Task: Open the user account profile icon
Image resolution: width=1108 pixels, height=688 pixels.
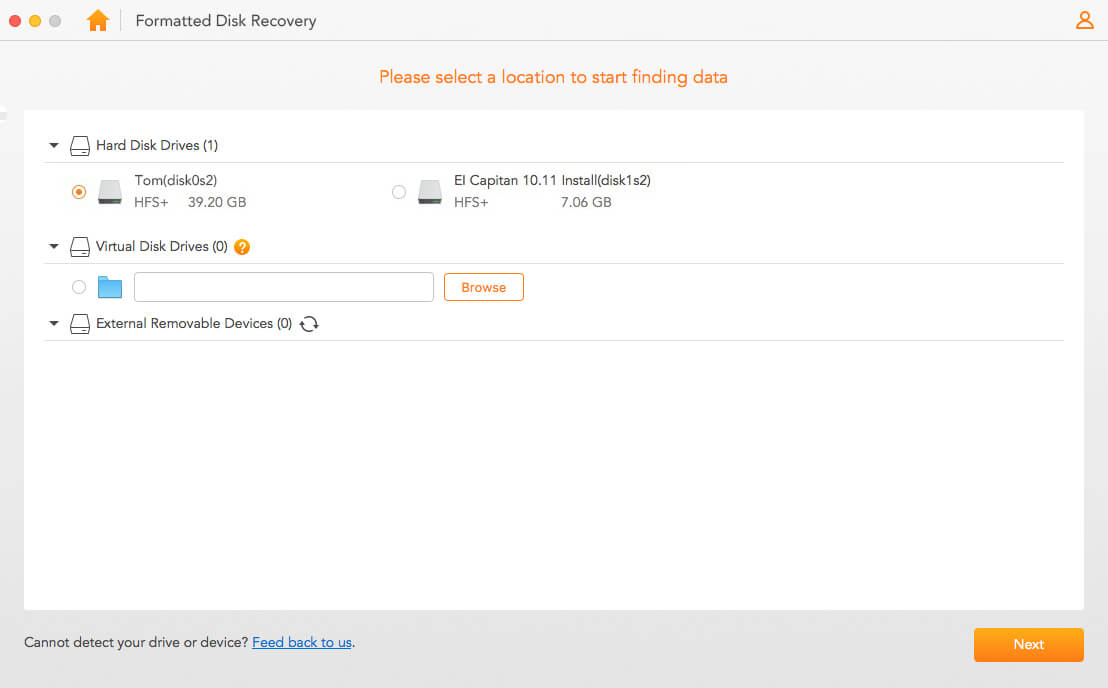Action: [x=1084, y=20]
